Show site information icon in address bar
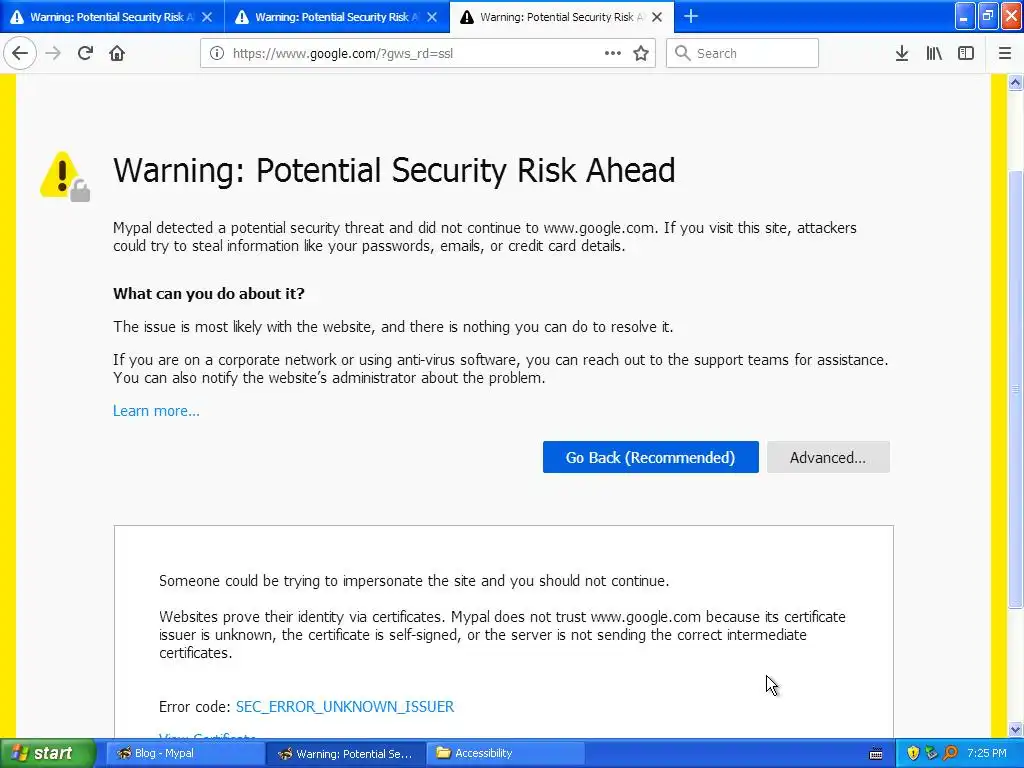1024x768 pixels. [x=217, y=53]
